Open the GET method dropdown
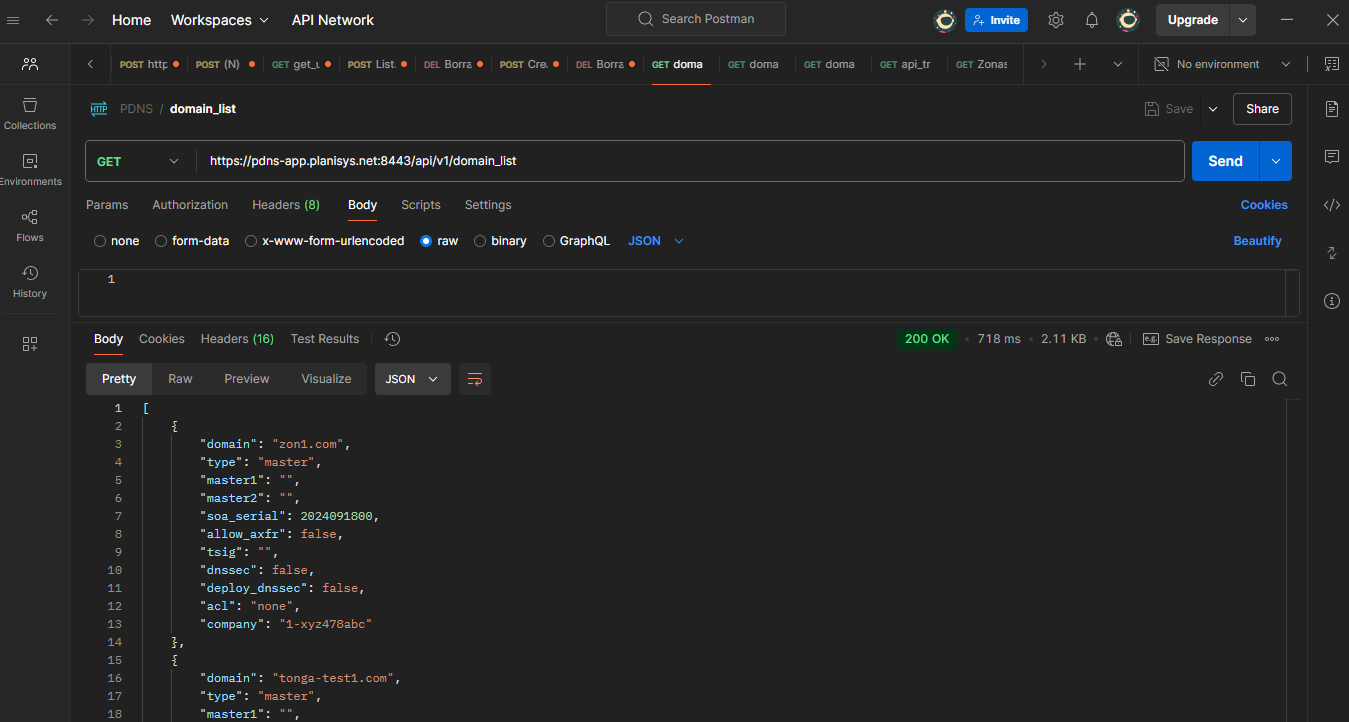The width and height of the screenshot is (1349, 722). 139,161
